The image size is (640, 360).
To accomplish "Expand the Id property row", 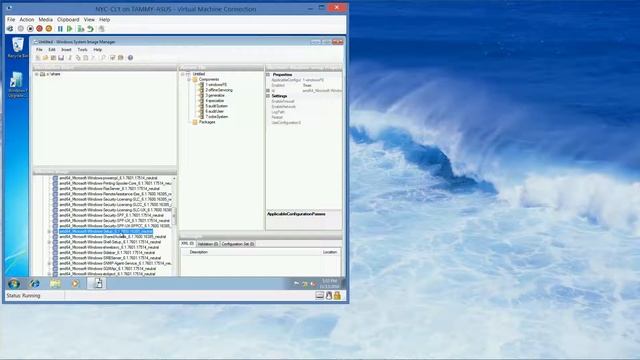I will pos(268,91).
